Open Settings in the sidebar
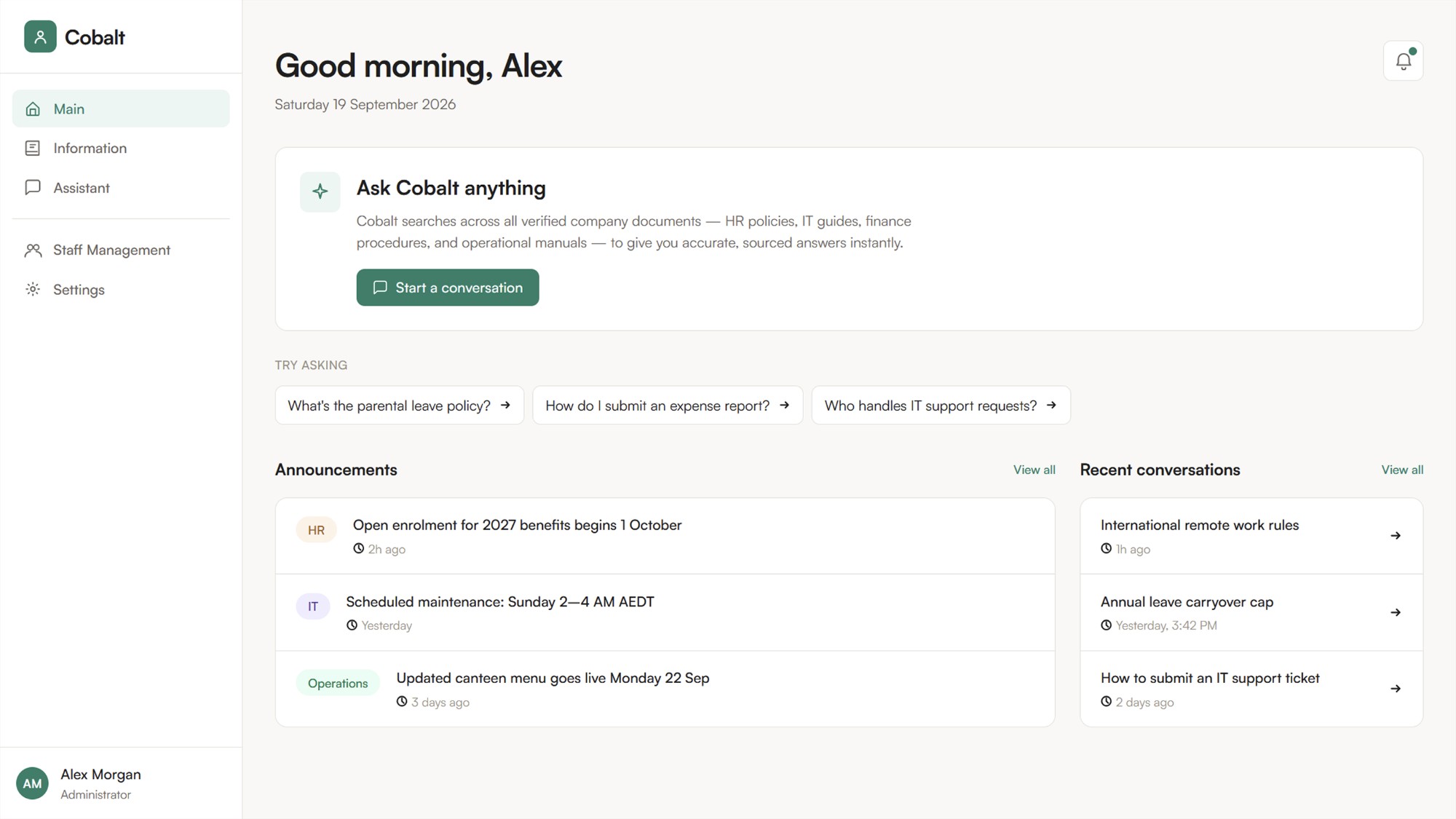The width and height of the screenshot is (1456, 819). 121,289
